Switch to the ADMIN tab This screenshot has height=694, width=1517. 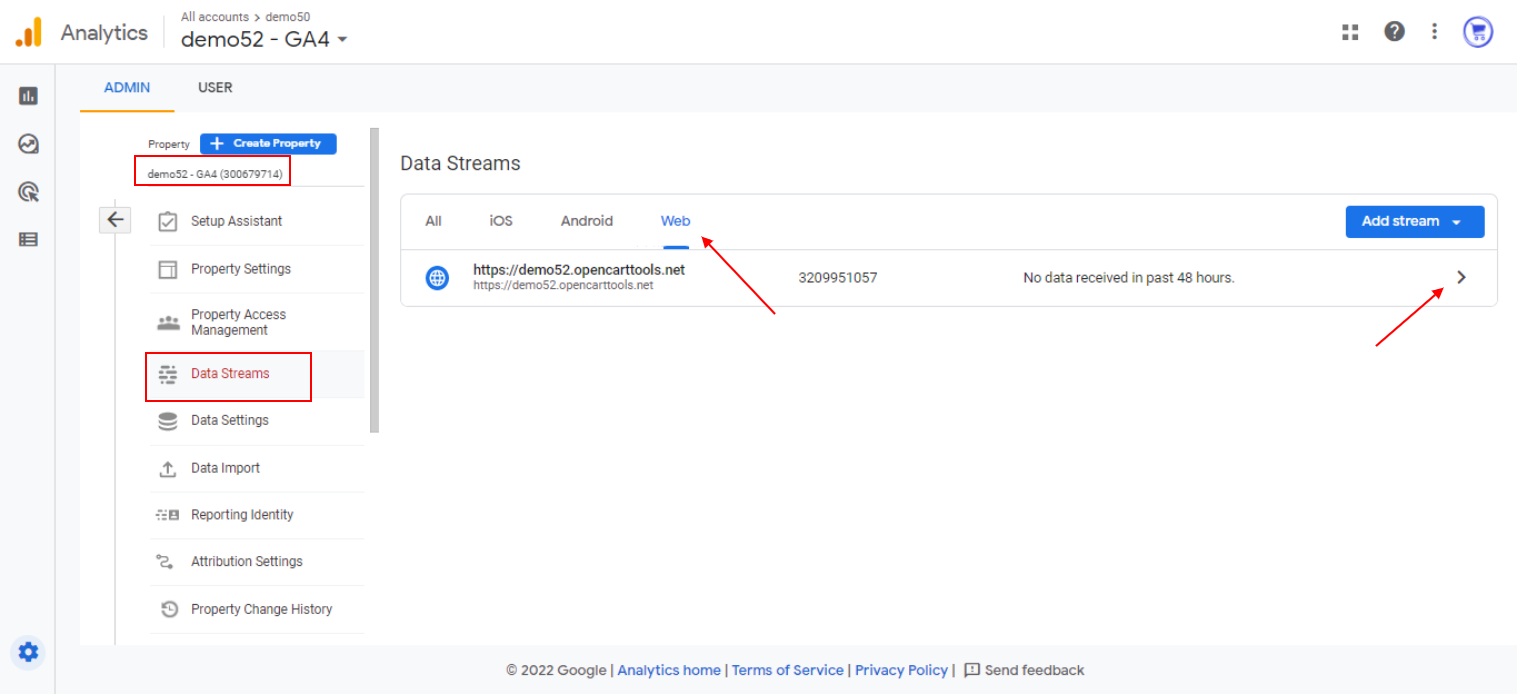[127, 87]
